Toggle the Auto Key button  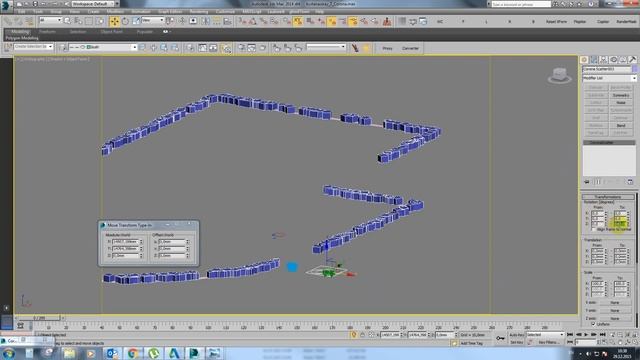tap(517, 335)
